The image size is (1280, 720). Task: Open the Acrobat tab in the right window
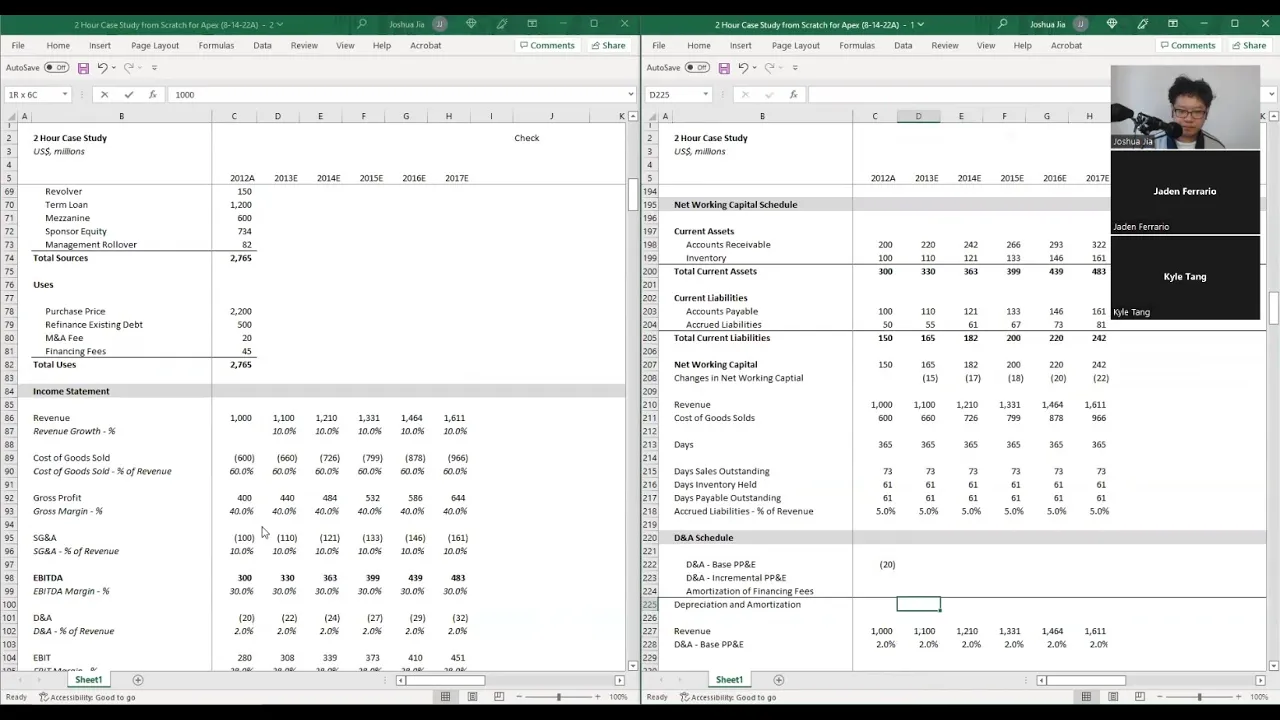click(x=1066, y=45)
